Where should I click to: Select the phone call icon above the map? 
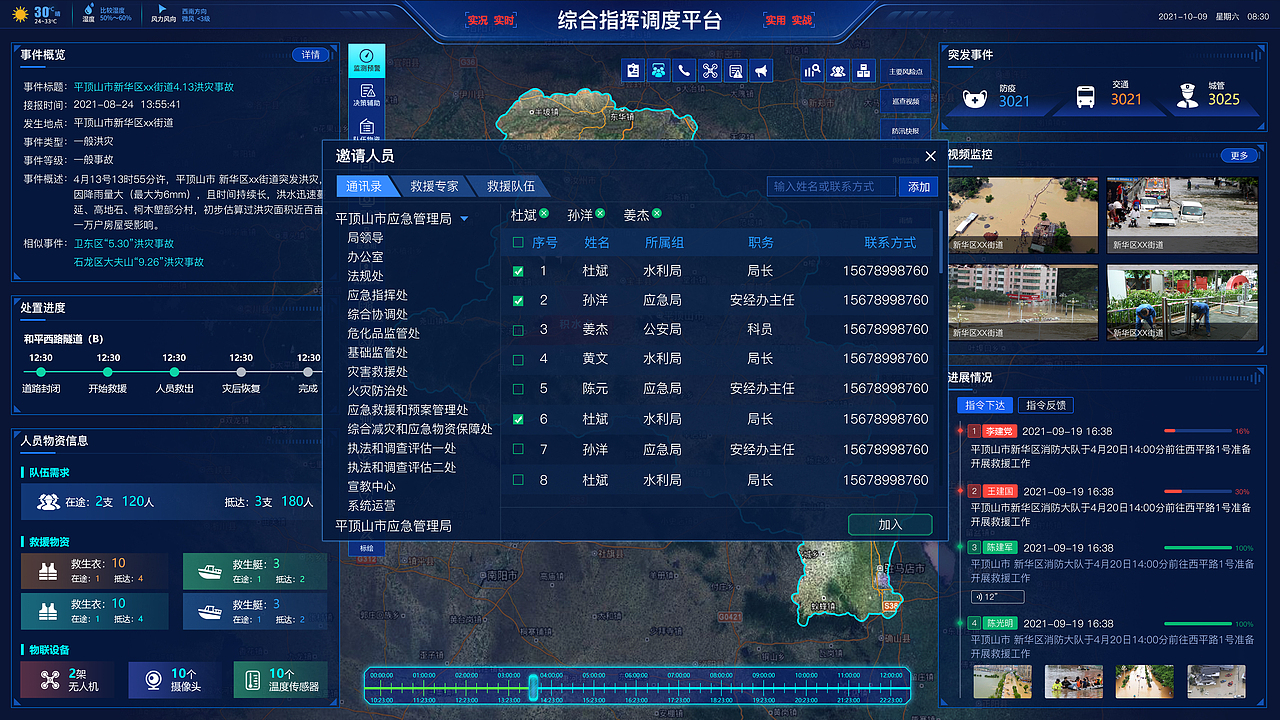coord(683,70)
